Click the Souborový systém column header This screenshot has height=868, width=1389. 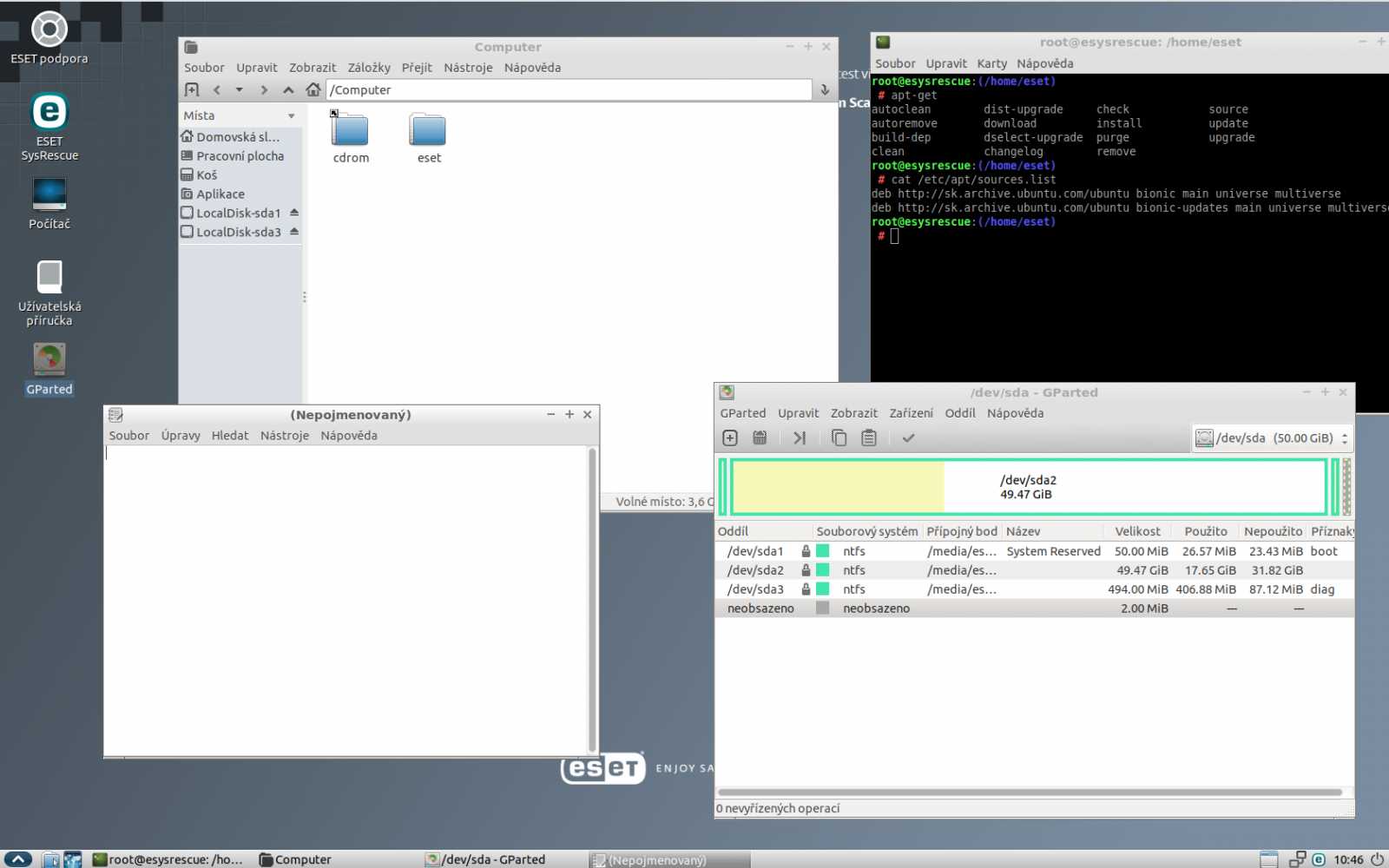(x=866, y=531)
